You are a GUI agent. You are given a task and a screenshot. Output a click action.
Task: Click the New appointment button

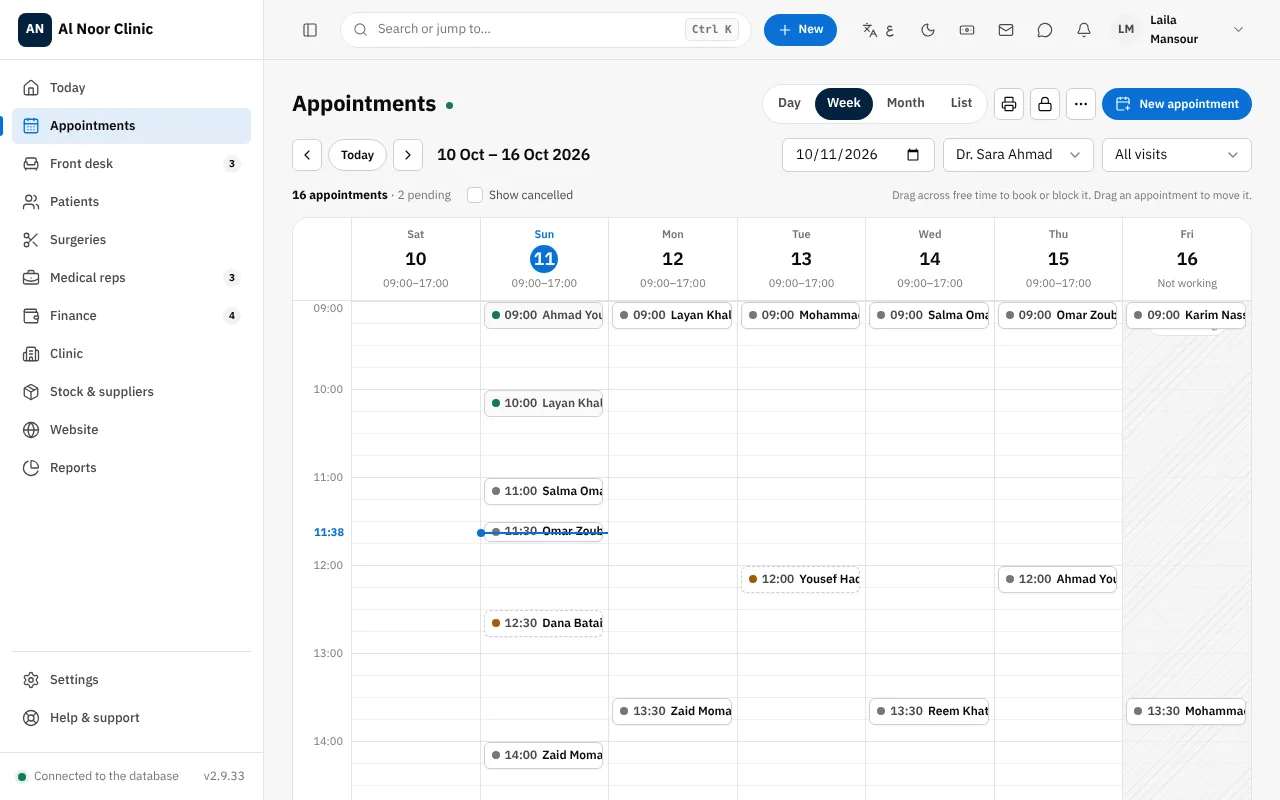1177,104
